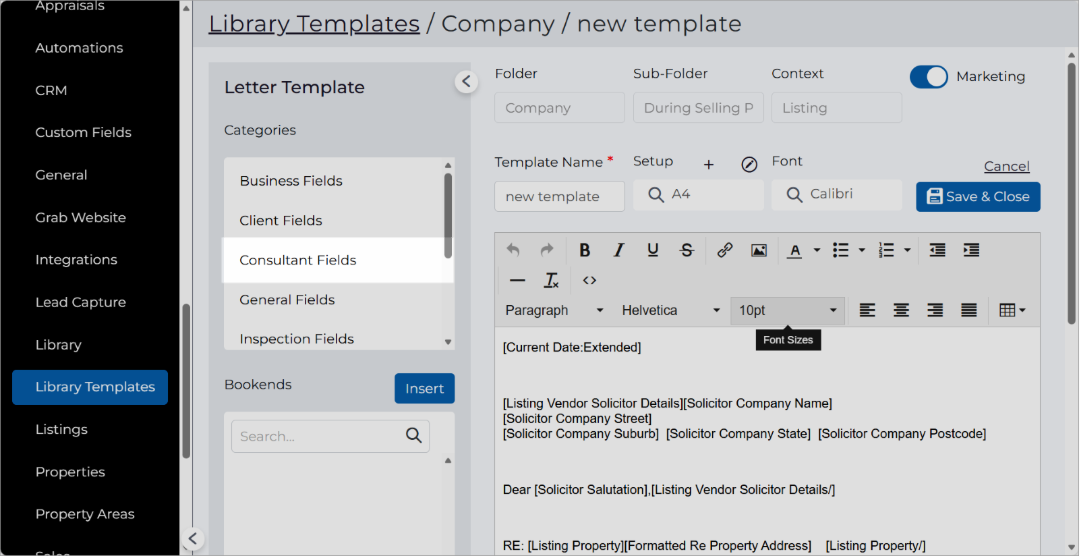Insert an image into the template
The image size is (1080, 556).
click(759, 250)
